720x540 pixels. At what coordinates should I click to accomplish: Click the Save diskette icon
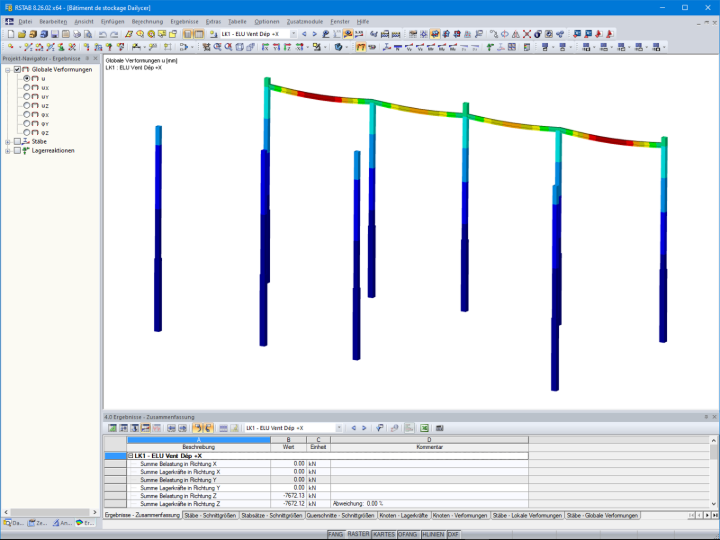click(55, 34)
